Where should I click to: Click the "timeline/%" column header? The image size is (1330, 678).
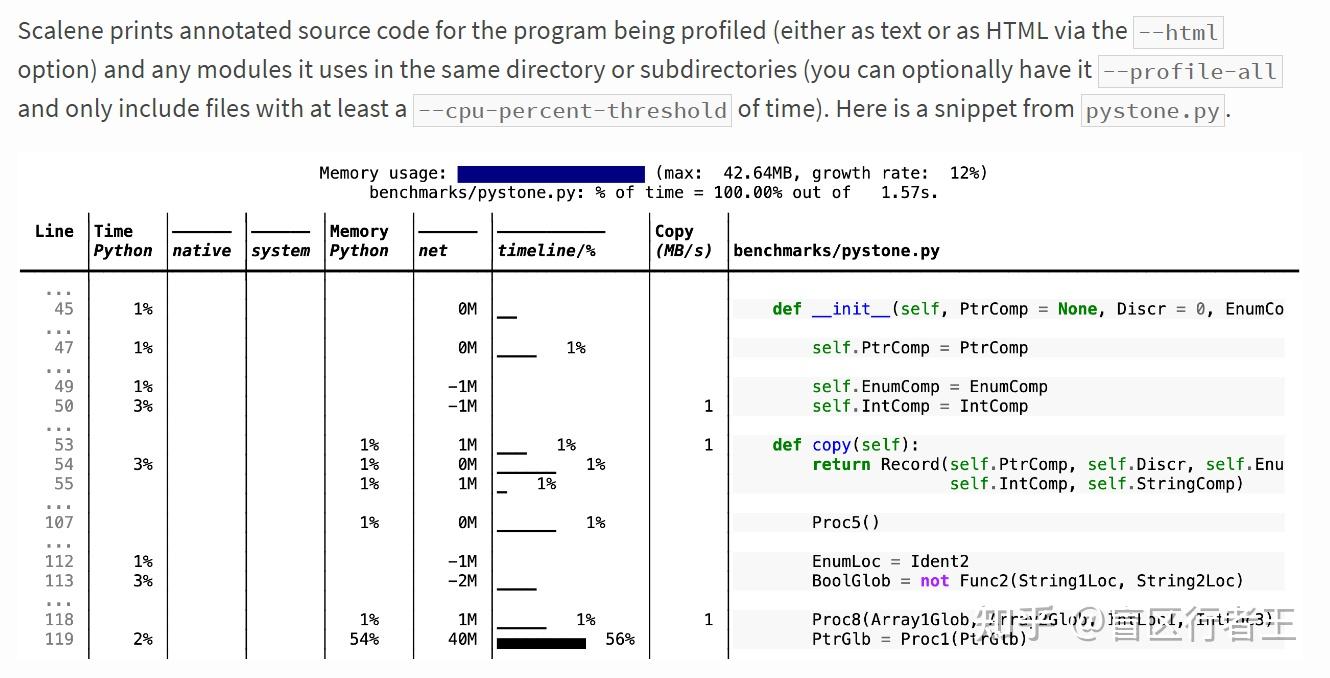(546, 251)
